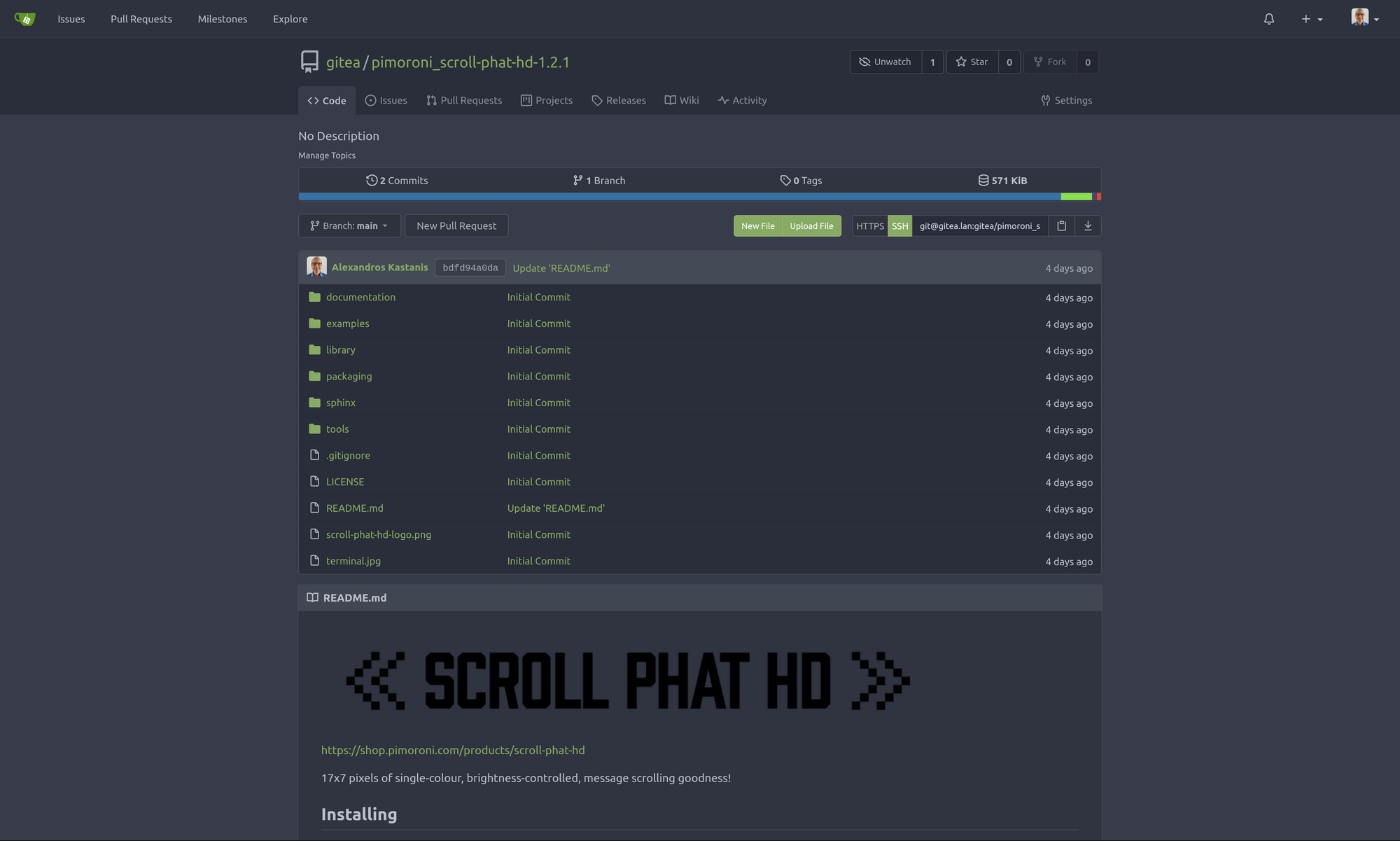
Task: Click the Upload File button
Action: click(812, 225)
